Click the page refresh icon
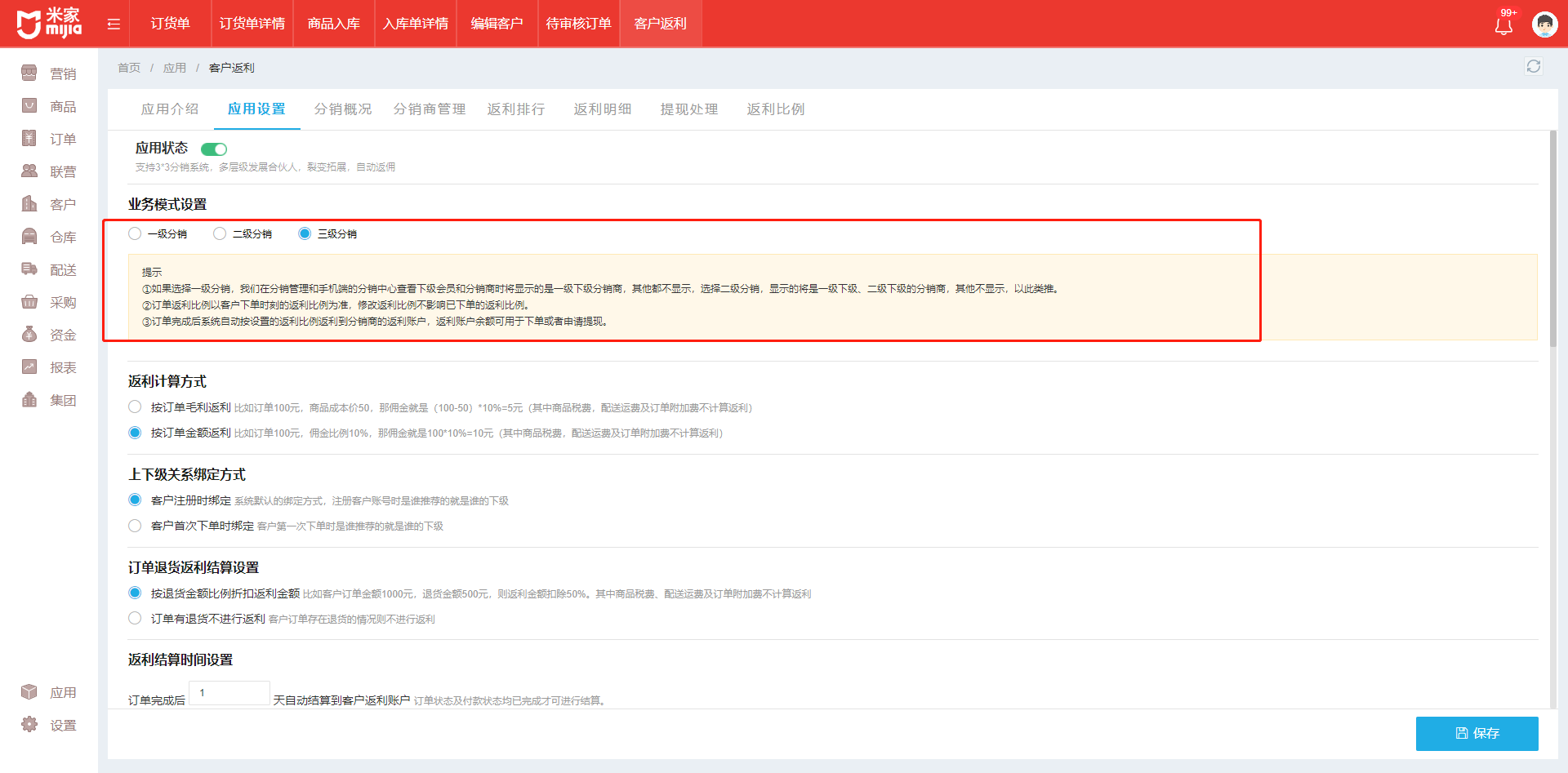1568x773 pixels. coord(1533,66)
